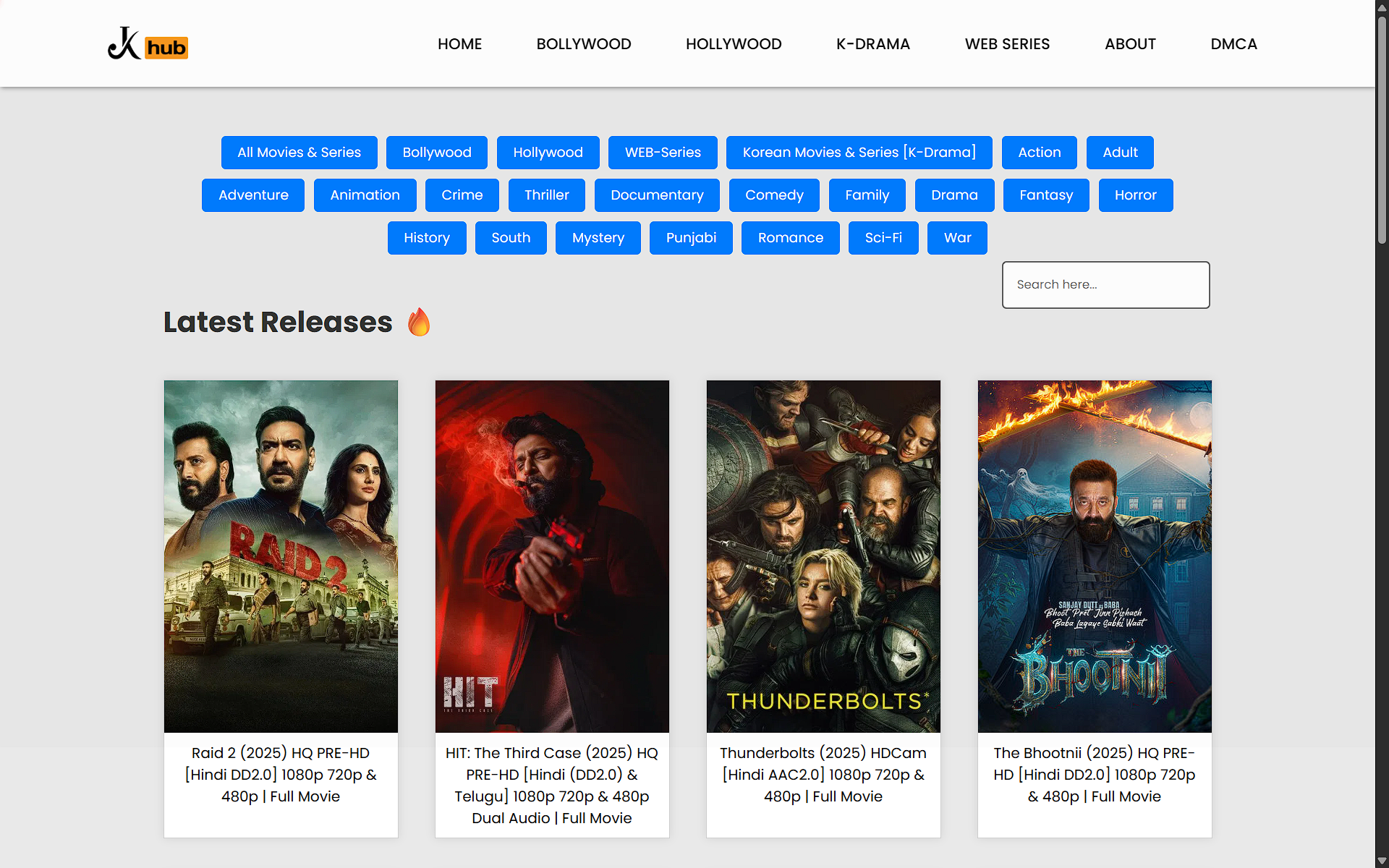Go to K-DRAMA in top navigation
The height and width of the screenshot is (868, 1389).
coord(873,44)
